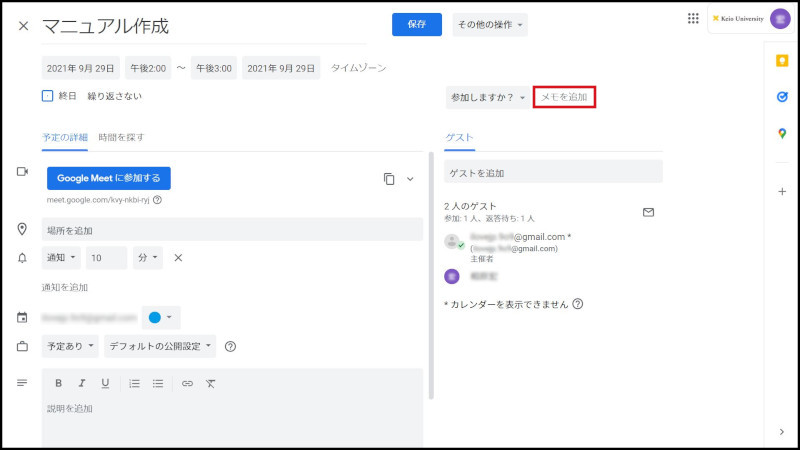Open 参加しますか？ RSVP dropdown
Viewport: 800px width, 450px height.
[x=488, y=97]
